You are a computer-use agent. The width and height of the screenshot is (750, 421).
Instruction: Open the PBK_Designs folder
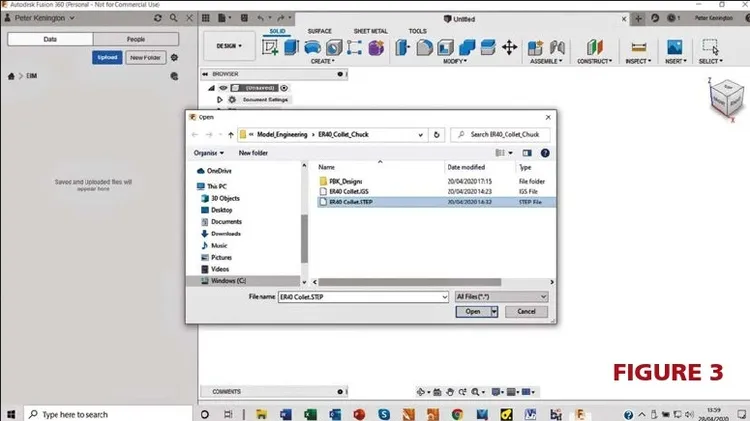(x=345, y=181)
